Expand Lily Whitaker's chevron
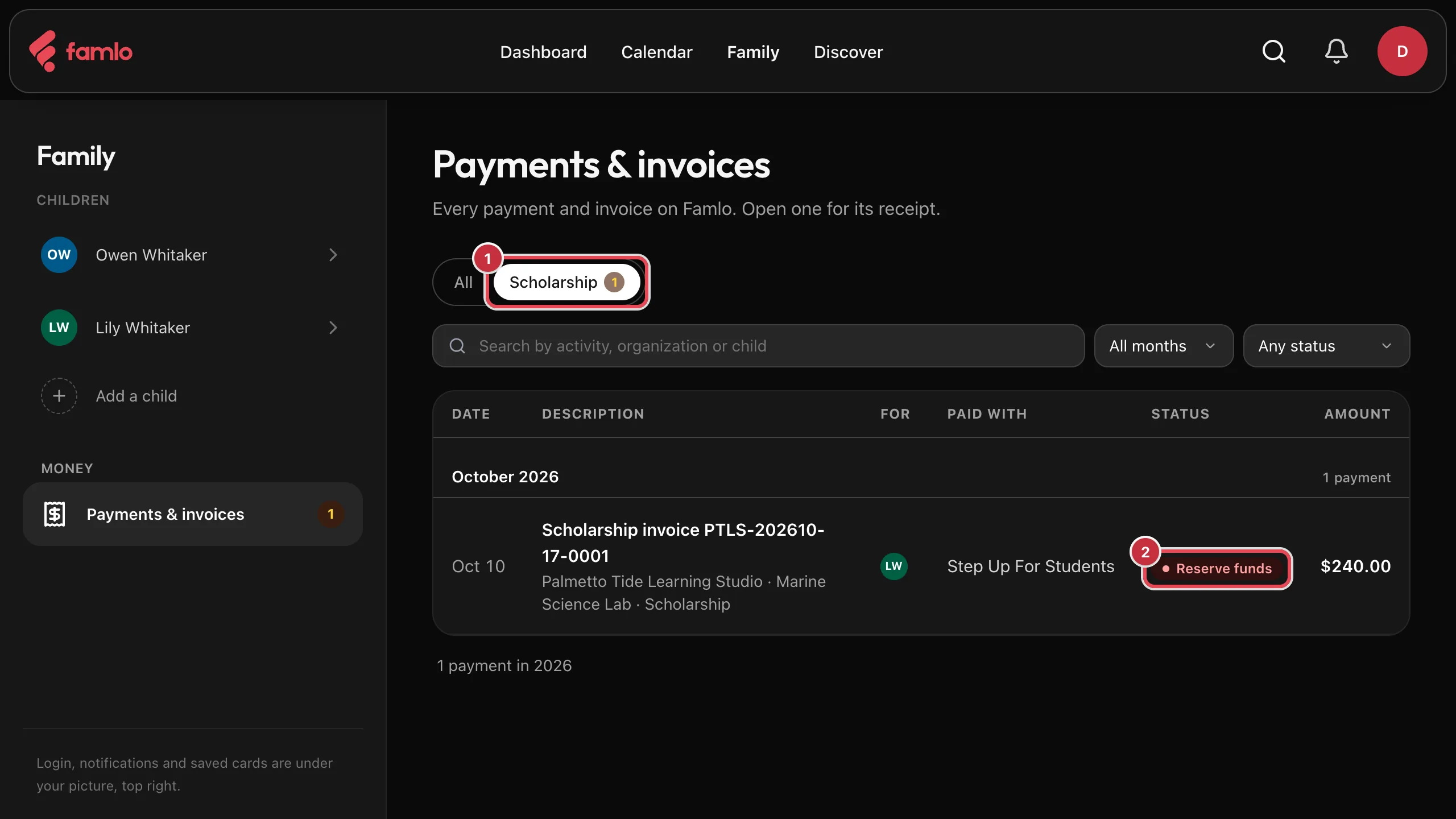The image size is (1456, 819). point(333,328)
